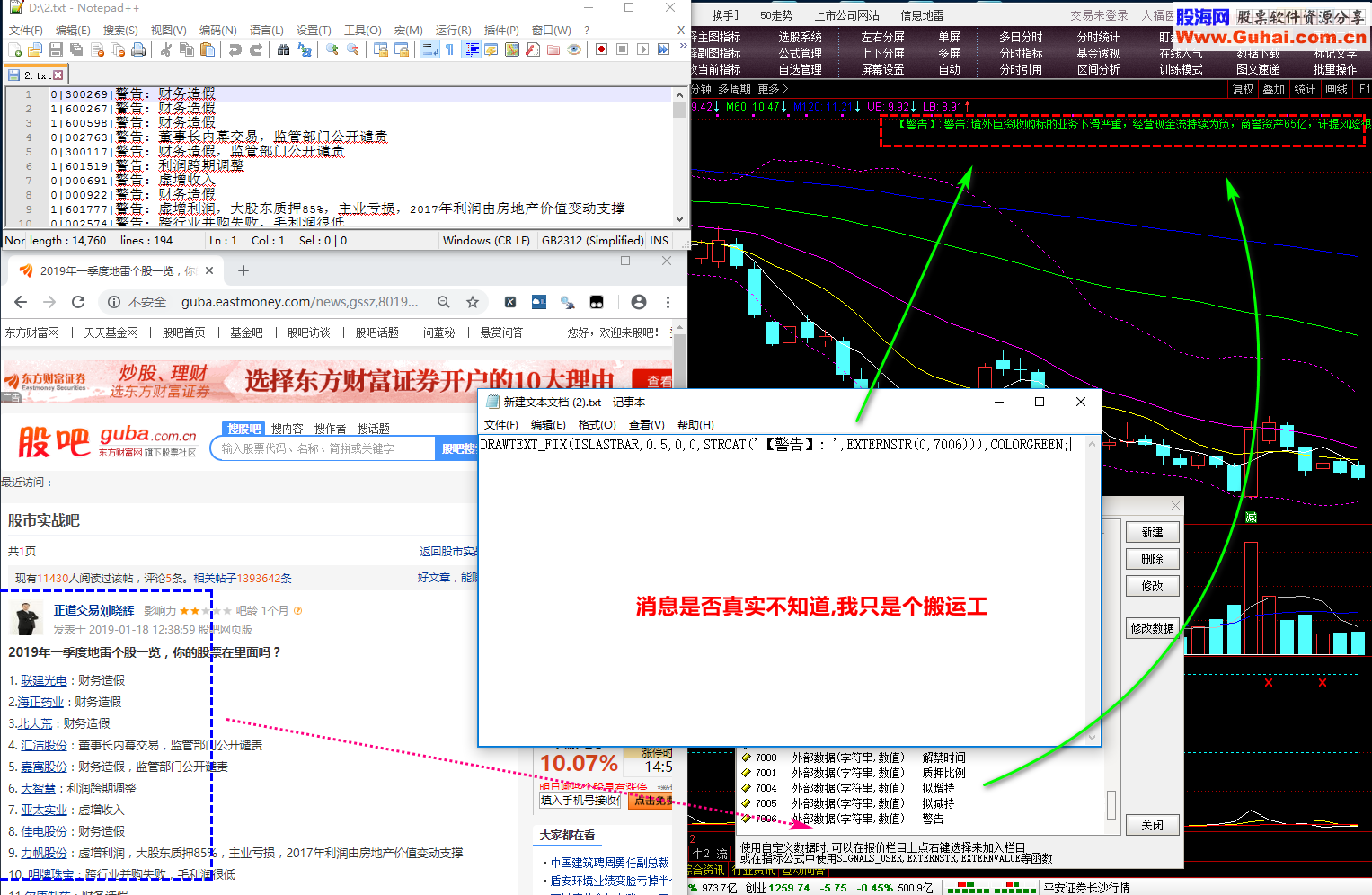Screen dimensions: 1372x895
Task: Save the file using Notepad++ toolbar
Action: point(55,49)
